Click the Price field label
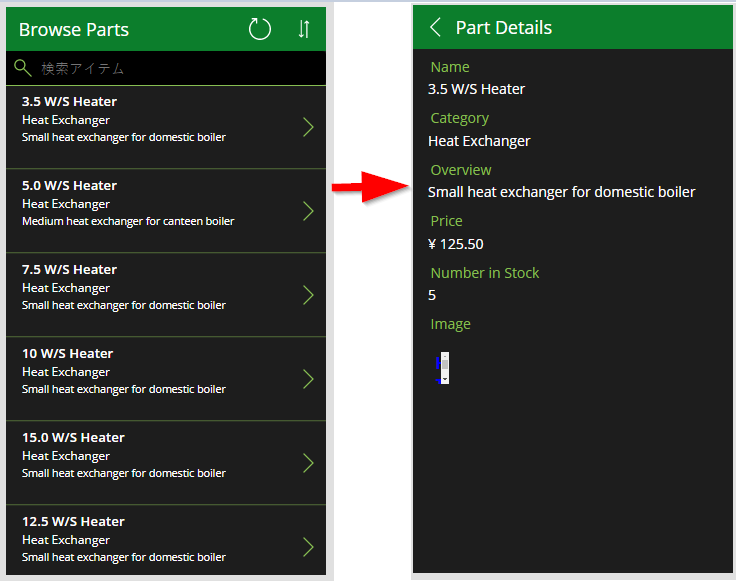 pos(446,221)
